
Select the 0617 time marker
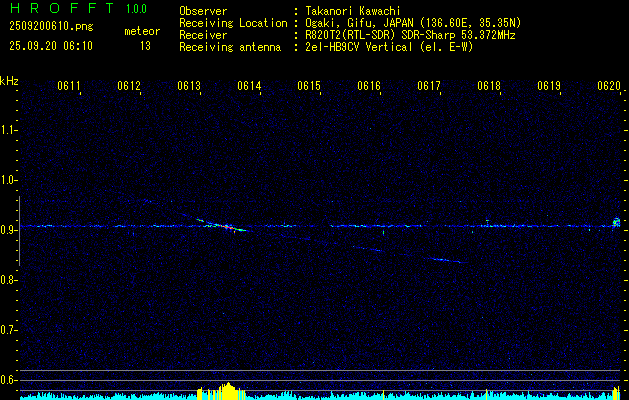429,87
